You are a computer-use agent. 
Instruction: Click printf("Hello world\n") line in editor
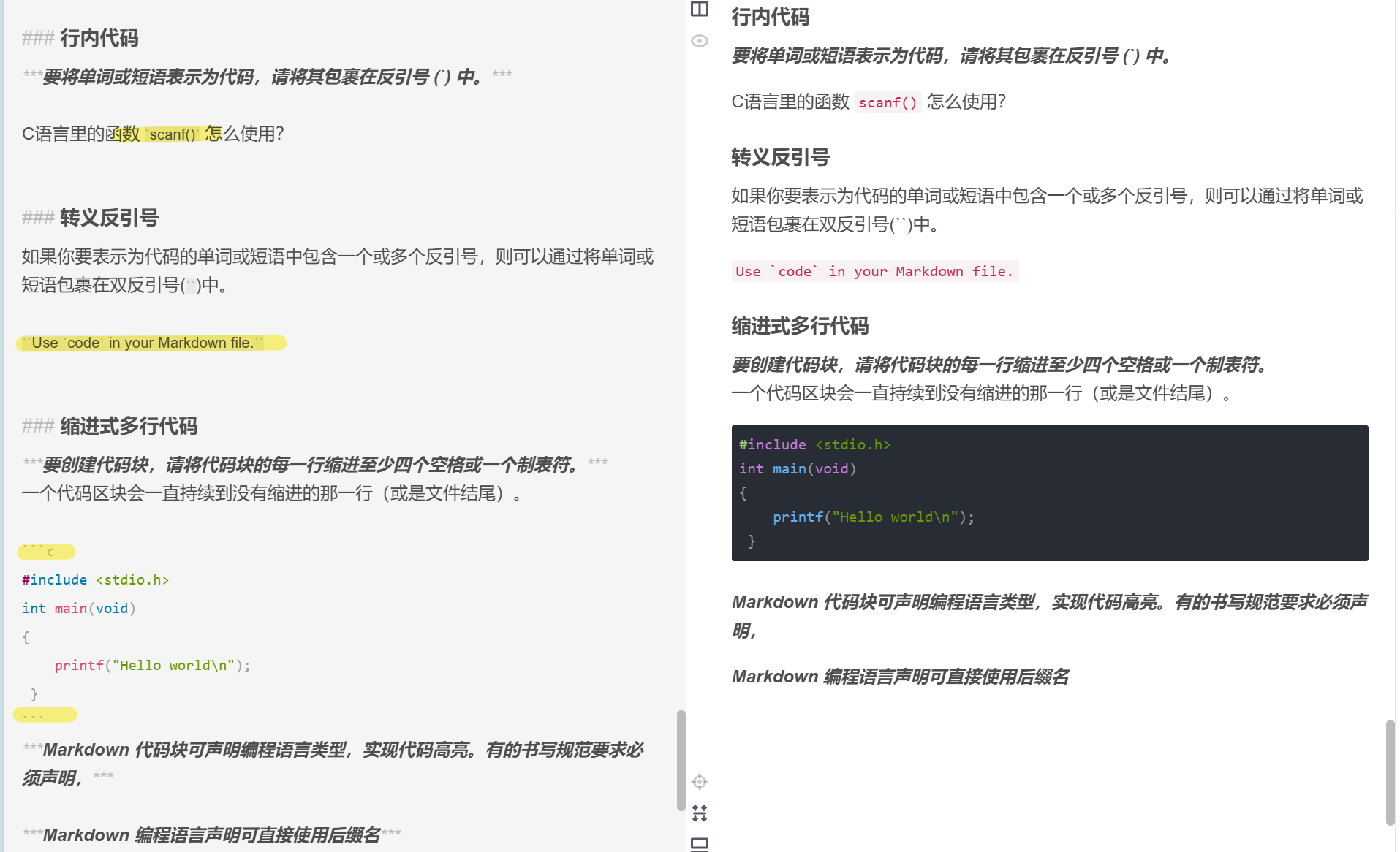(152, 666)
